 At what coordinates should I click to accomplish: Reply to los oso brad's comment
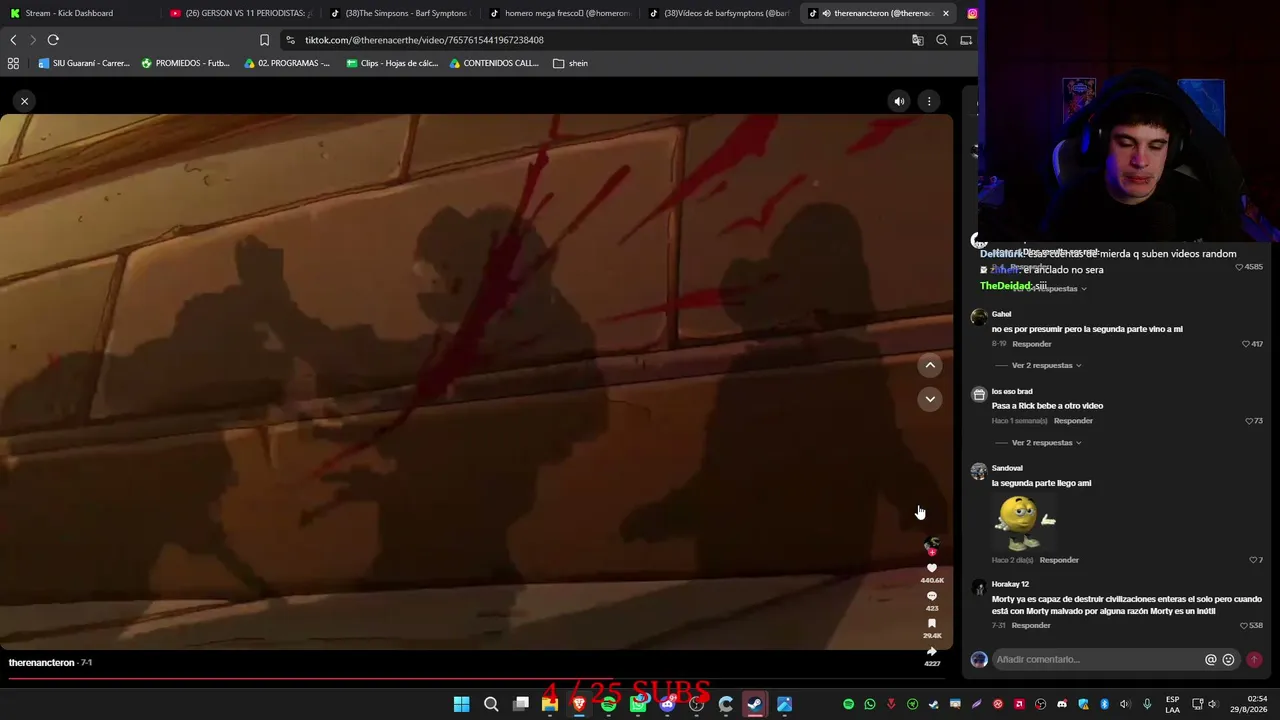(x=1073, y=421)
